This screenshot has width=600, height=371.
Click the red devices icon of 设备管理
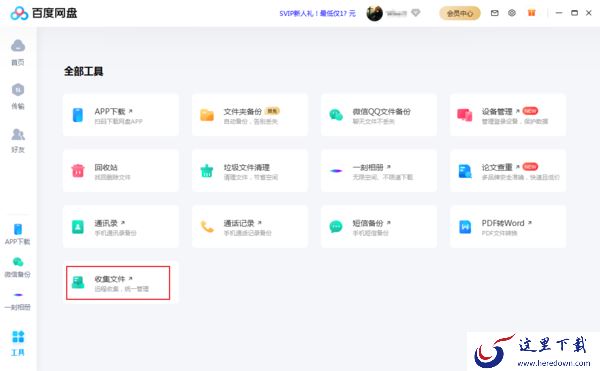pyautogui.click(x=465, y=115)
